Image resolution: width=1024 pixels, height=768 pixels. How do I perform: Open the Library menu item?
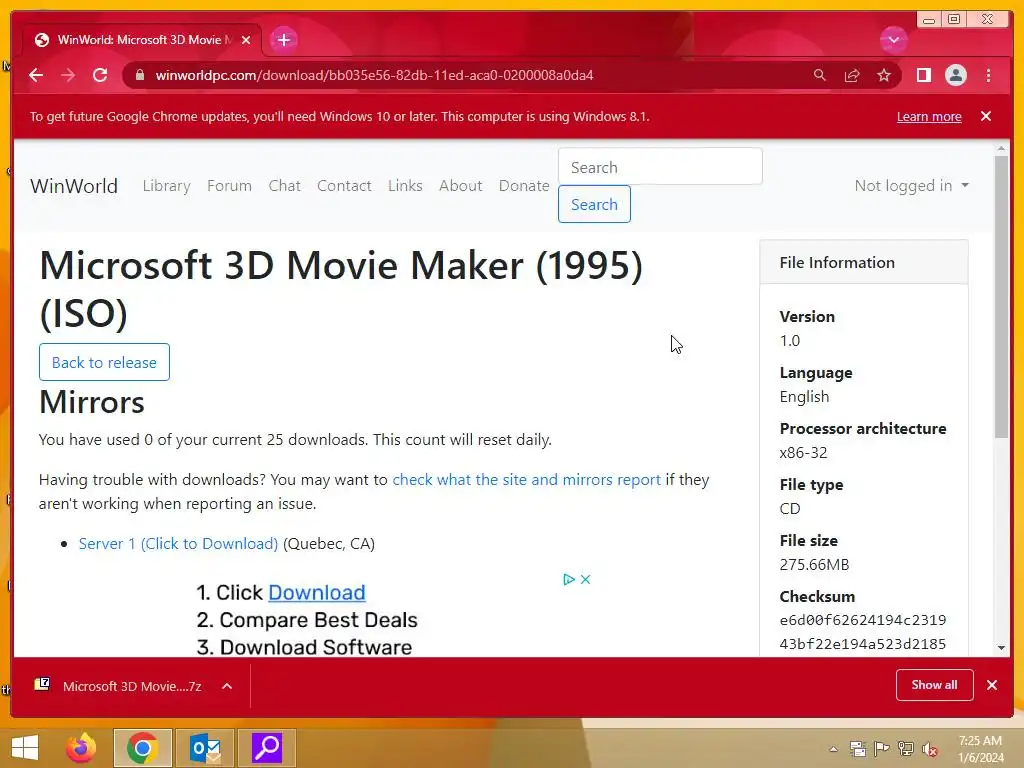coord(167,185)
